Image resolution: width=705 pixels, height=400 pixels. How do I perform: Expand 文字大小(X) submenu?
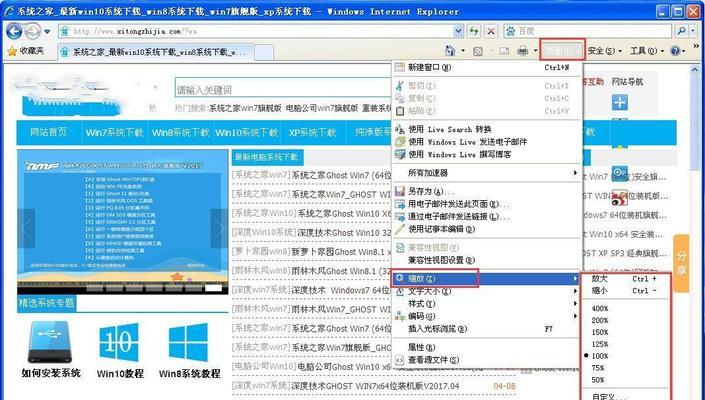(x=487, y=291)
